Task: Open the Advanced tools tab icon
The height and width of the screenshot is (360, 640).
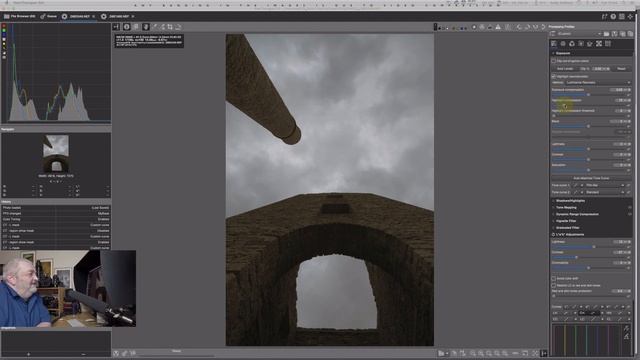Action: [581, 44]
